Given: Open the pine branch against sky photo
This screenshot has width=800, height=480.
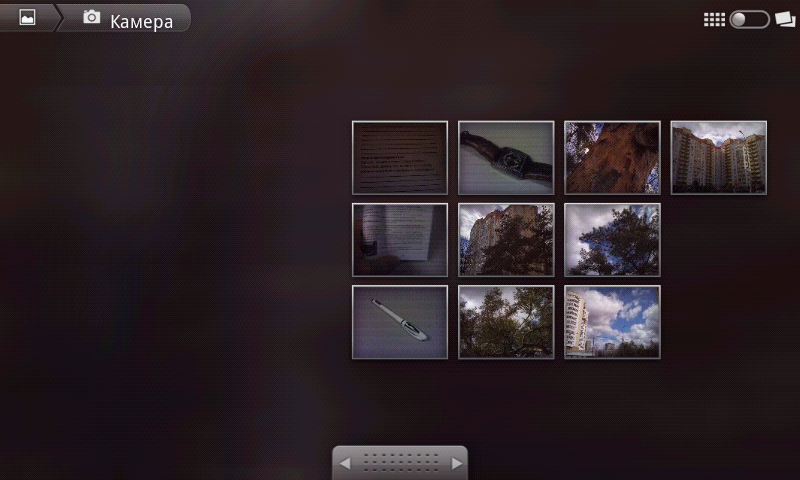Looking at the screenshot, I should tap(612, 240).
